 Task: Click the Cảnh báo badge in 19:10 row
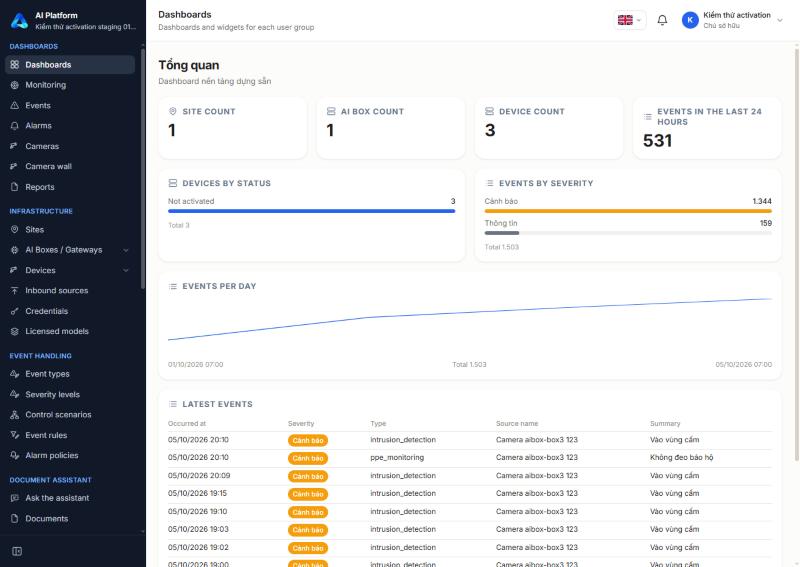308,512
